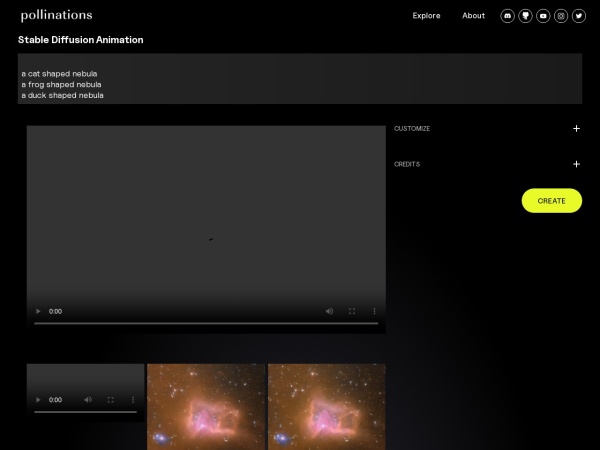Viewport: 600px width, 450px height.
Task: Open the Twitter link icon
Action: tap(579, 16)
